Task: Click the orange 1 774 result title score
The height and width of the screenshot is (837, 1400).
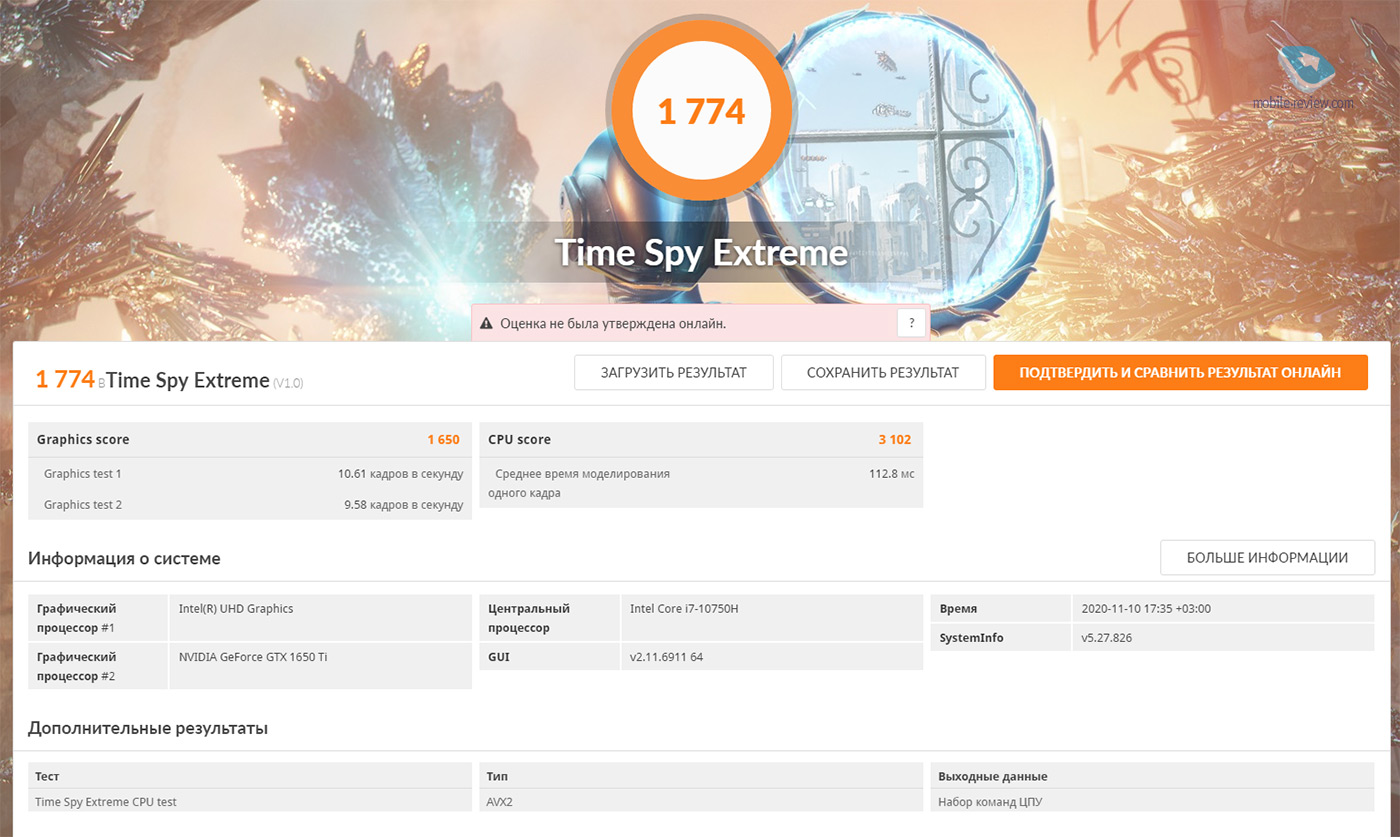Action: [x=65, y=379]
